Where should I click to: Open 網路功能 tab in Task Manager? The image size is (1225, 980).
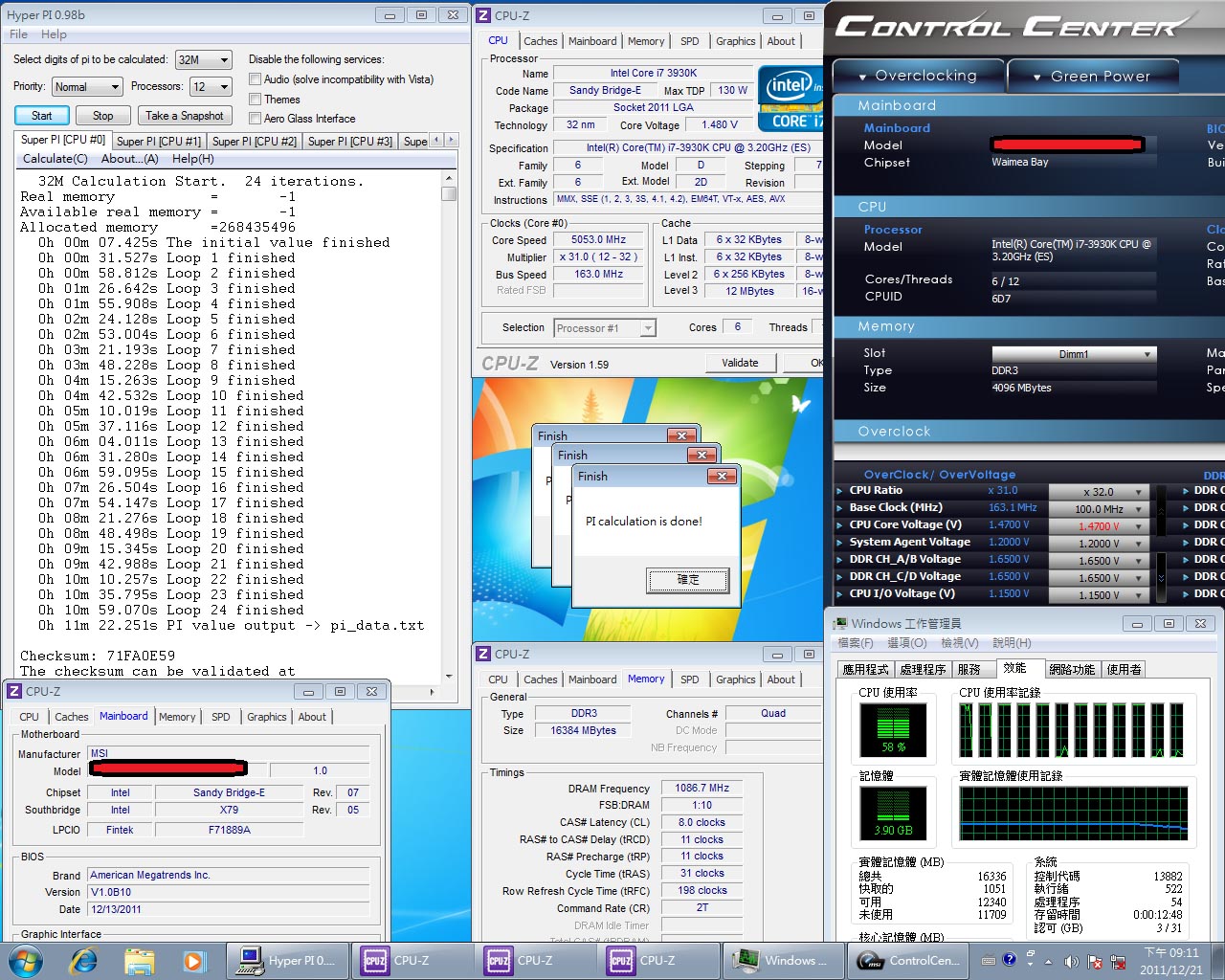point(1071,670)
